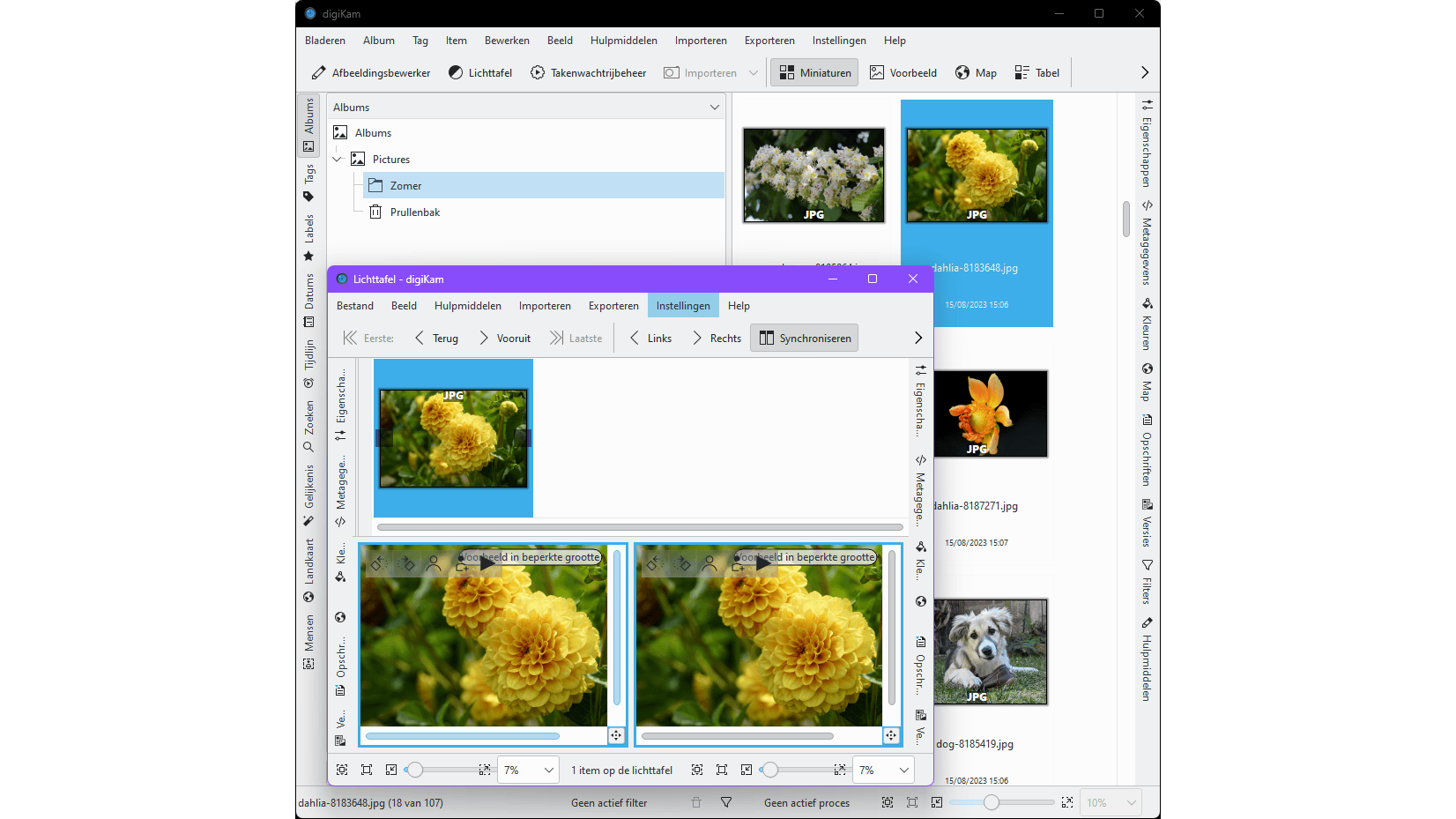This screenshot has width=1456, height=819.
Task: Open the Mensen people sidebar tab
Action: pyautogui.click(x=308, y=641)
